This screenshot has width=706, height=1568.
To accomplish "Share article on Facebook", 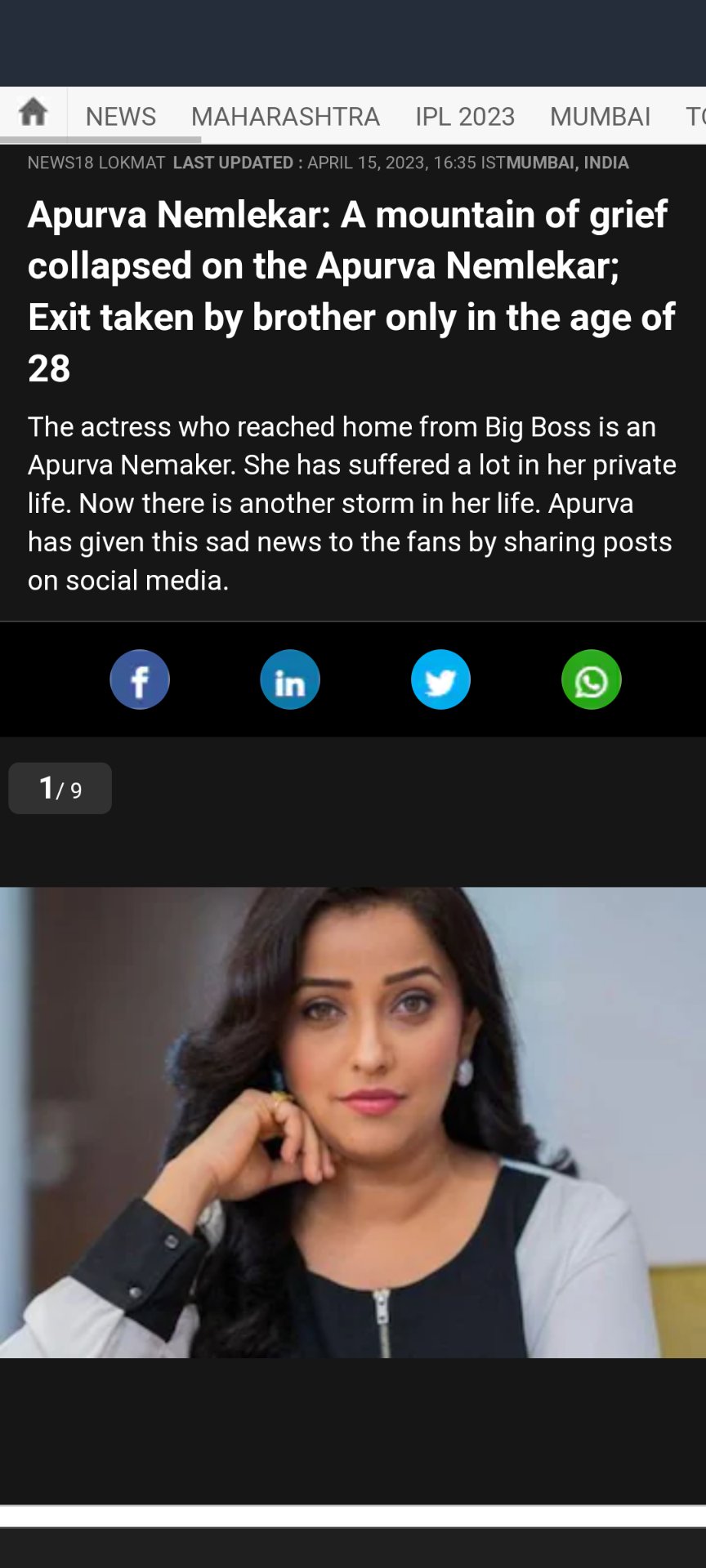I will coord(140,679).
